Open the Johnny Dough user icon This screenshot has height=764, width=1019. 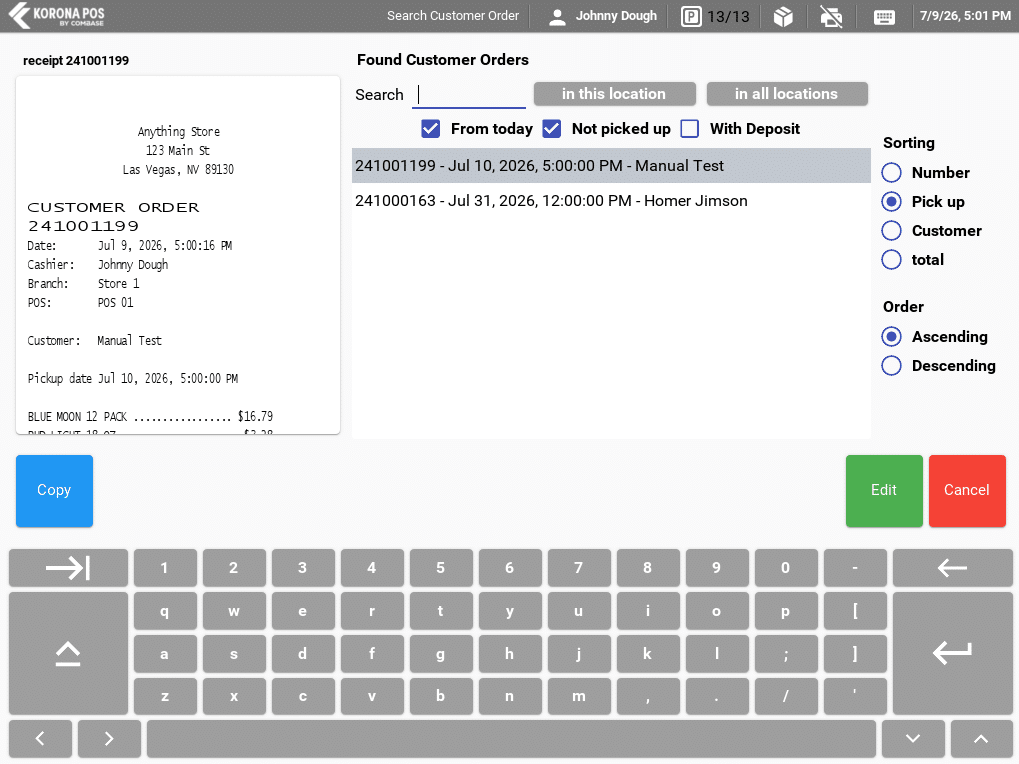[557, 16]
